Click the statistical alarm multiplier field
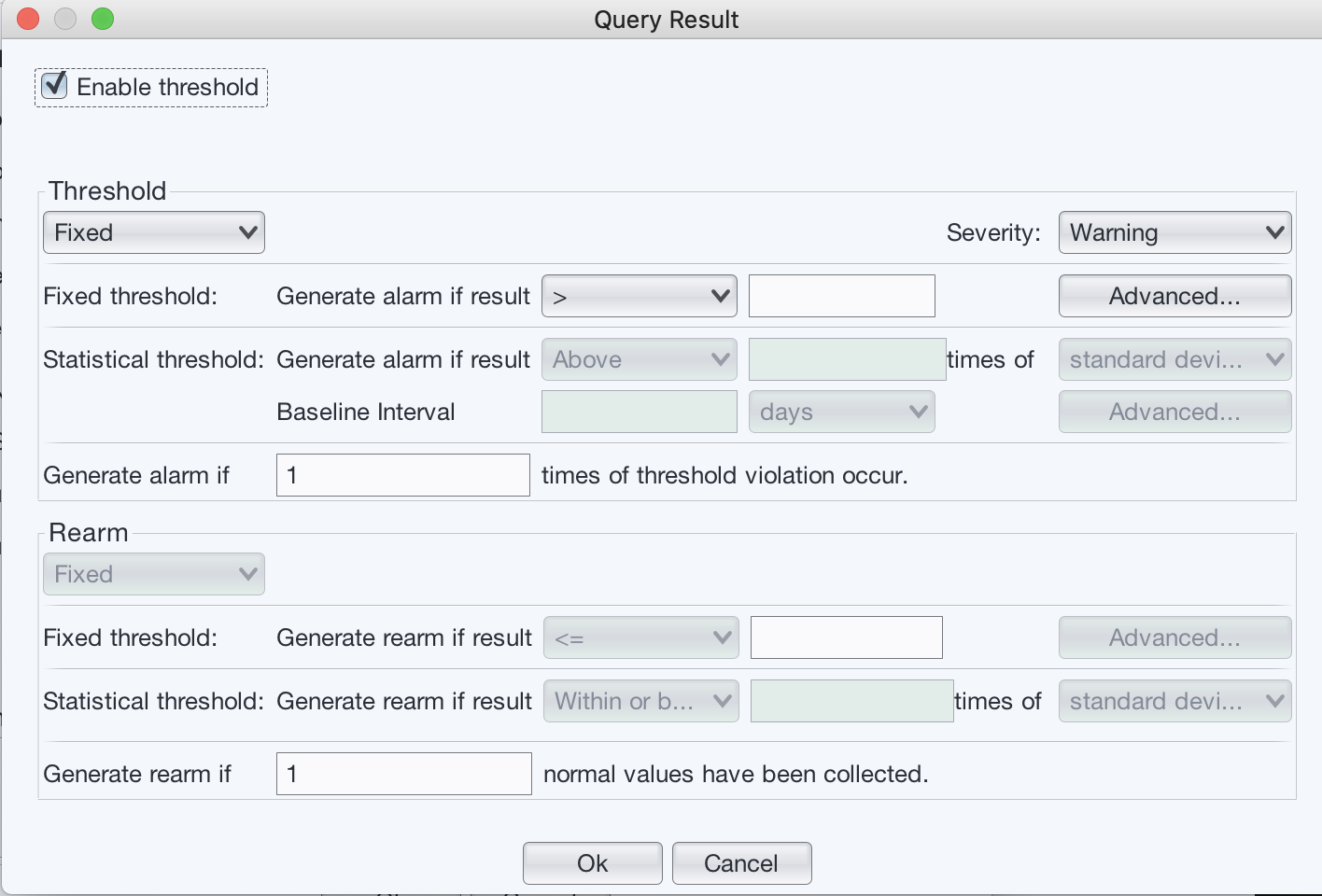Viewport: 1322px width, 896px height. click(847, 359)
